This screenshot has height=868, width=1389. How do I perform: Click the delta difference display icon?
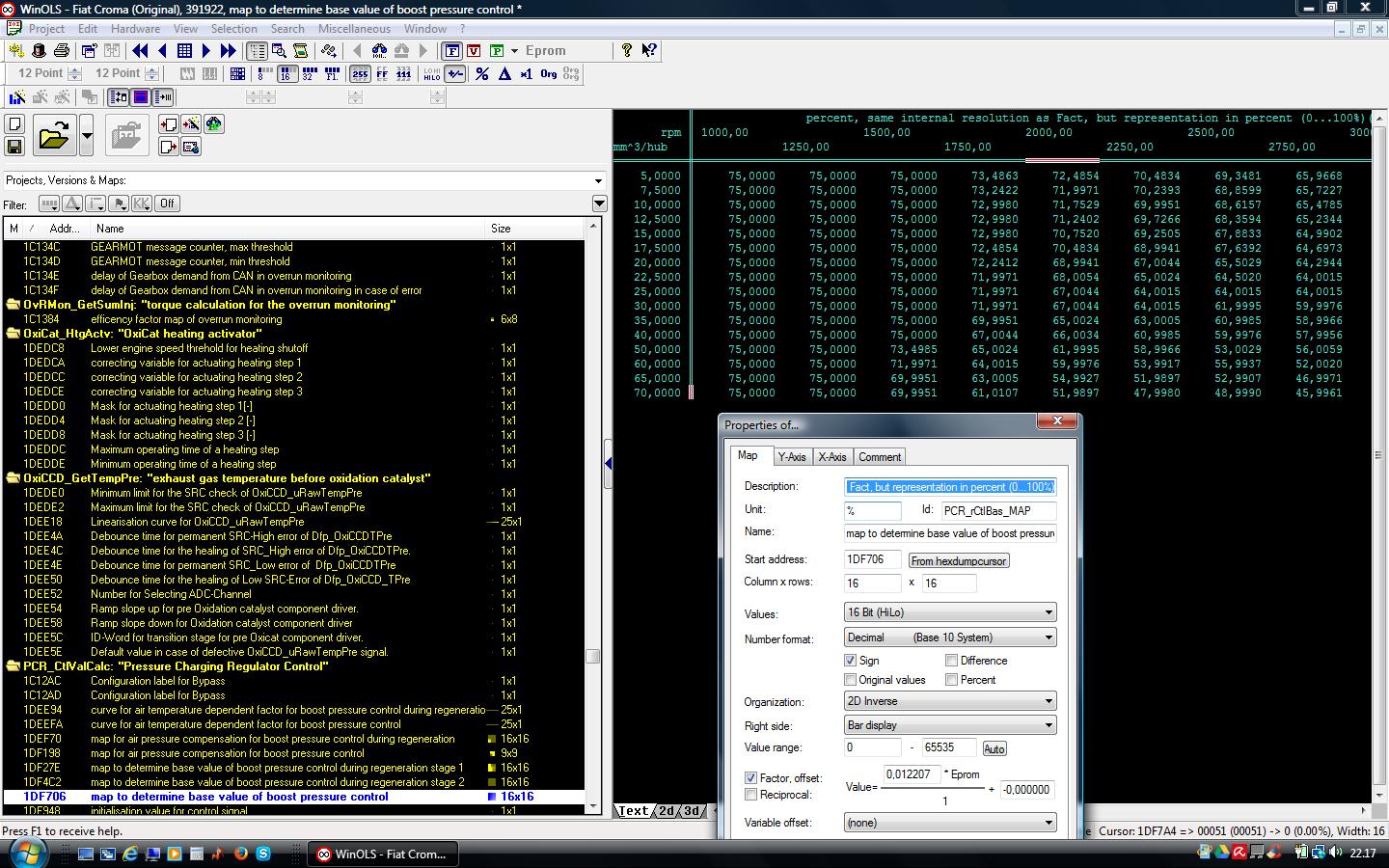(x=504, y=73)
